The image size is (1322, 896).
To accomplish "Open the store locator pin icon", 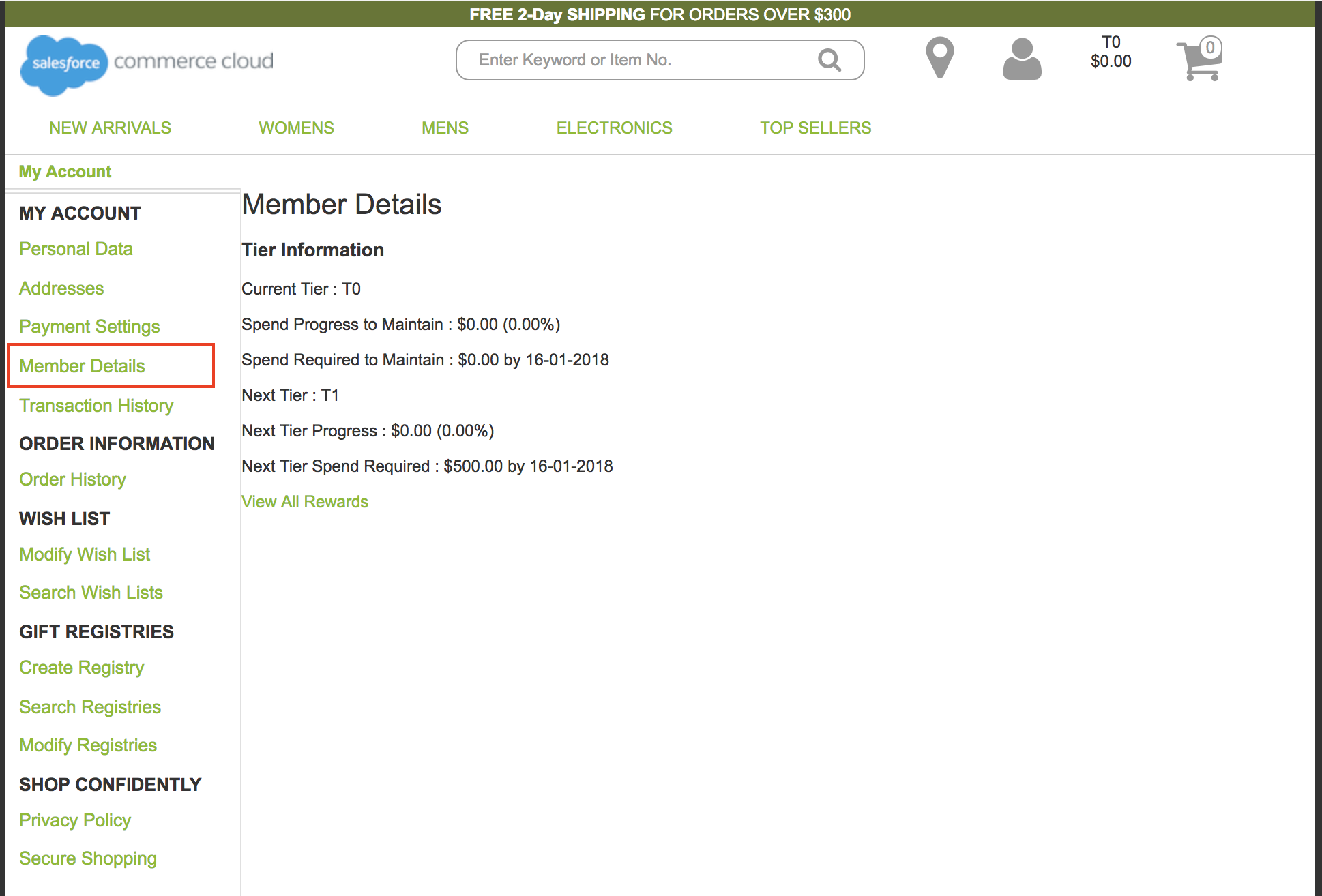I will tap(939, 57).
